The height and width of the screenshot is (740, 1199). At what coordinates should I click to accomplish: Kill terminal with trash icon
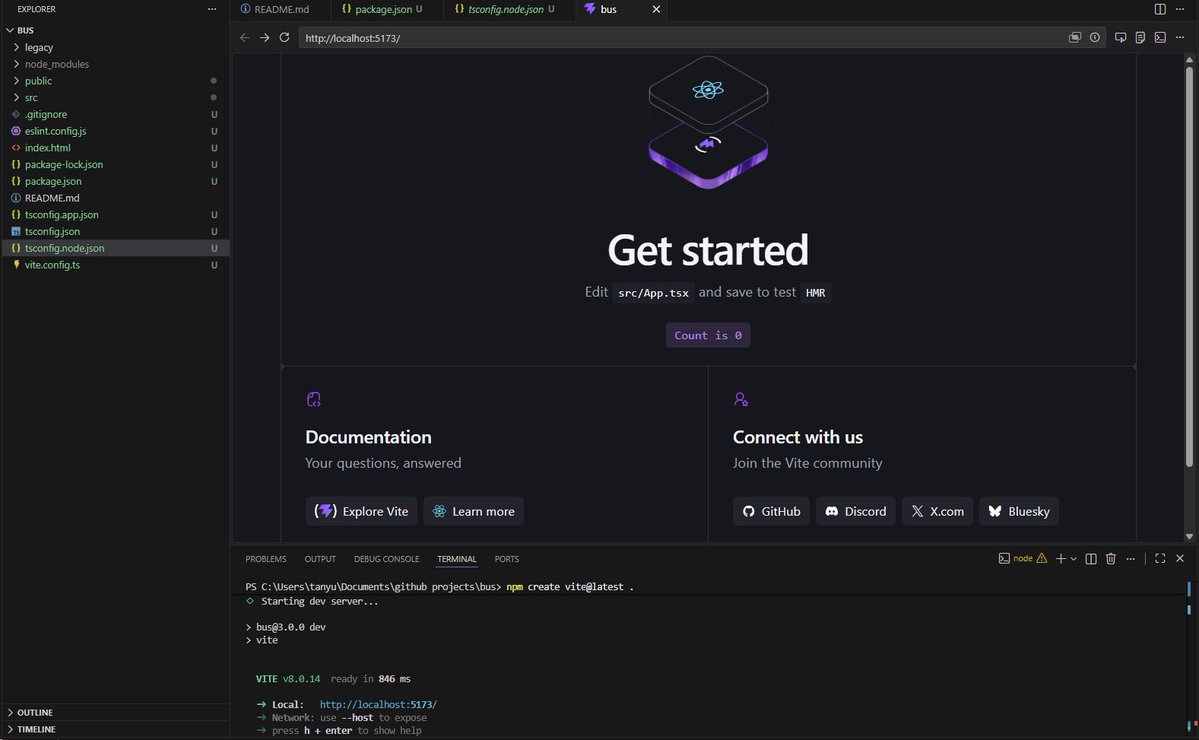(x=1111, y=559)
